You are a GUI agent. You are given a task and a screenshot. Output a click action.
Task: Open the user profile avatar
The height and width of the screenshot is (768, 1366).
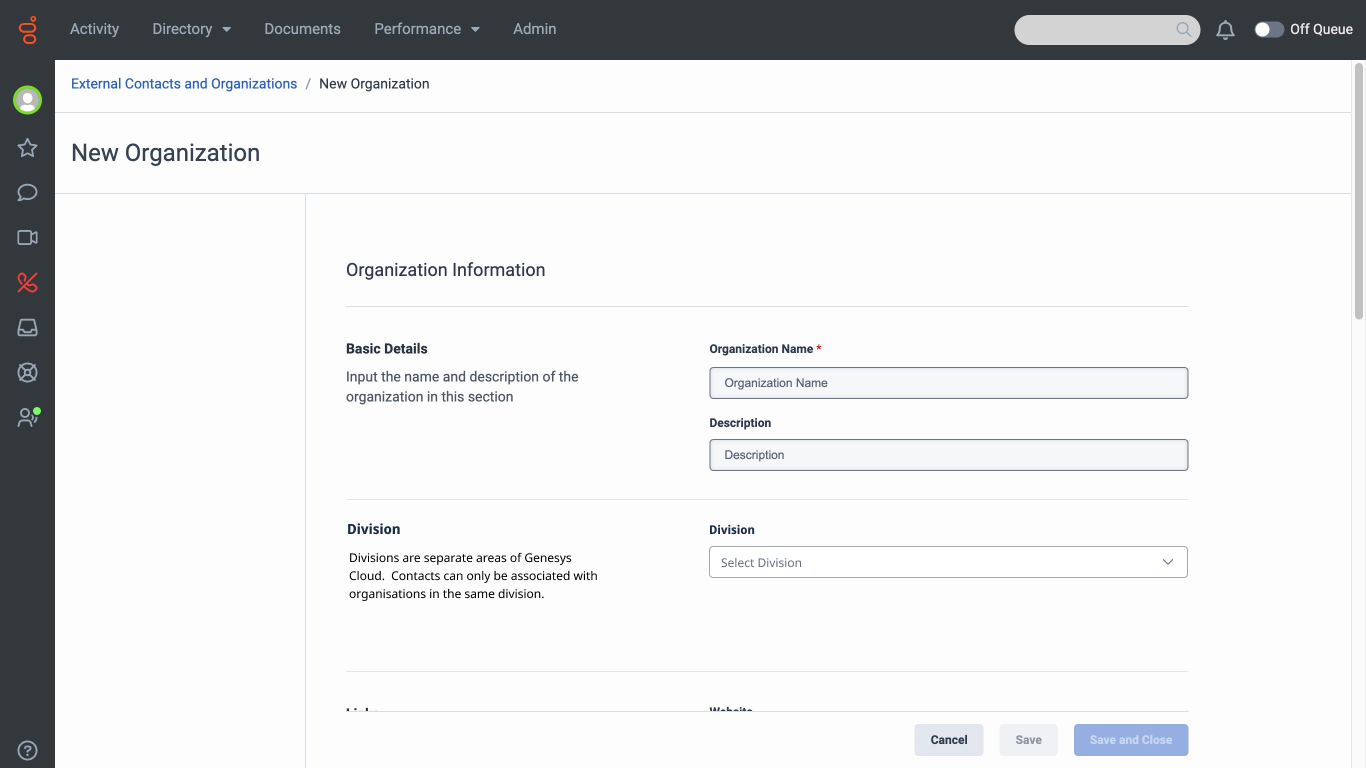point(27,100)
